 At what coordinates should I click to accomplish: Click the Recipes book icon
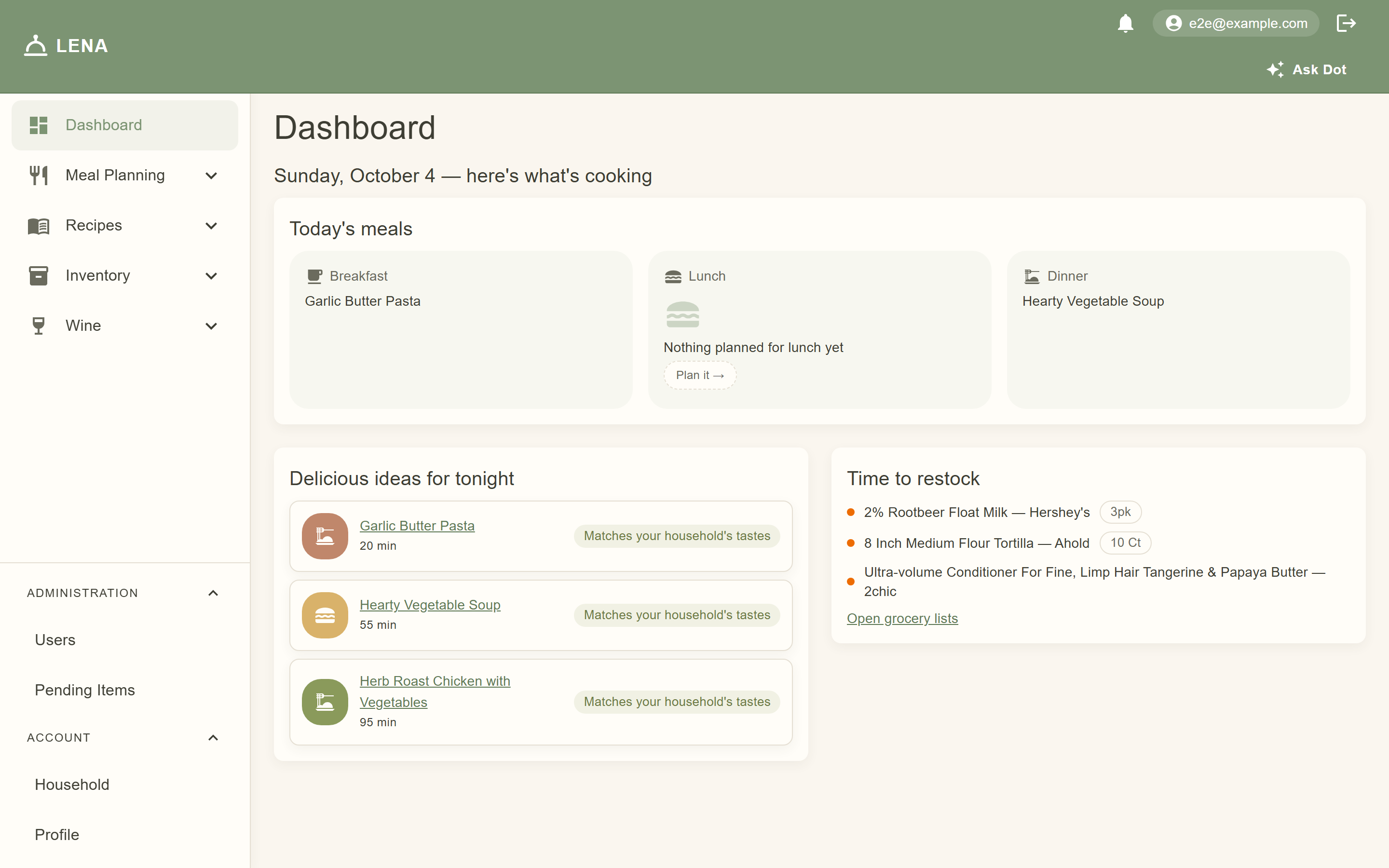tap(39, 226)
